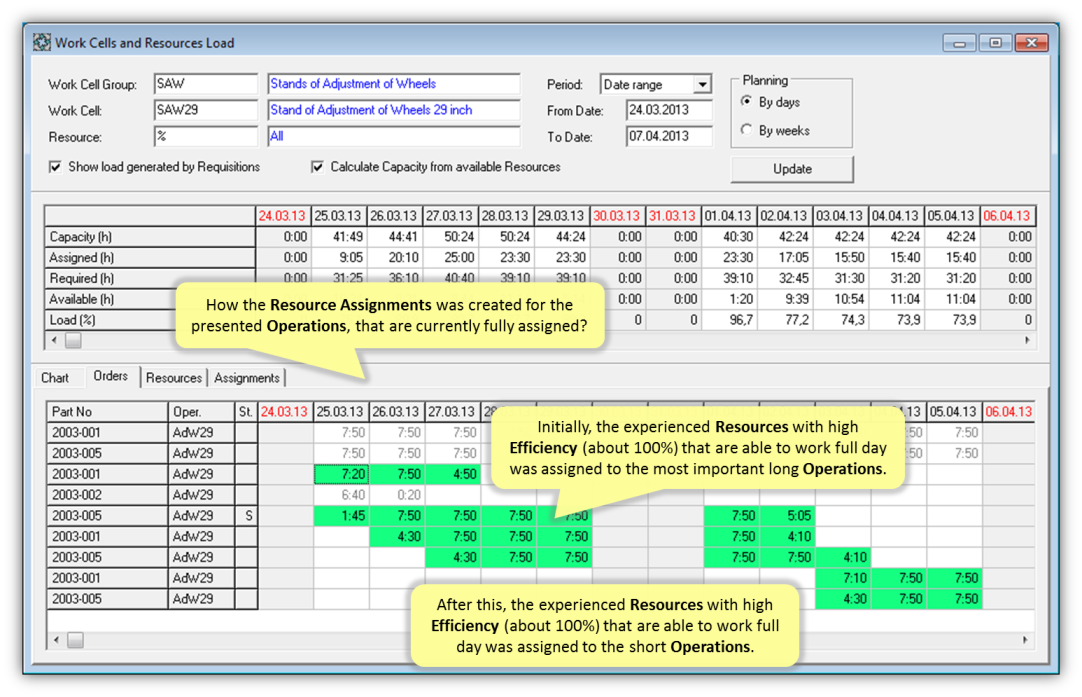Click the load table horizontal scrollbar thumb
The image size is (1082, 697).
[x=73, y=340]
